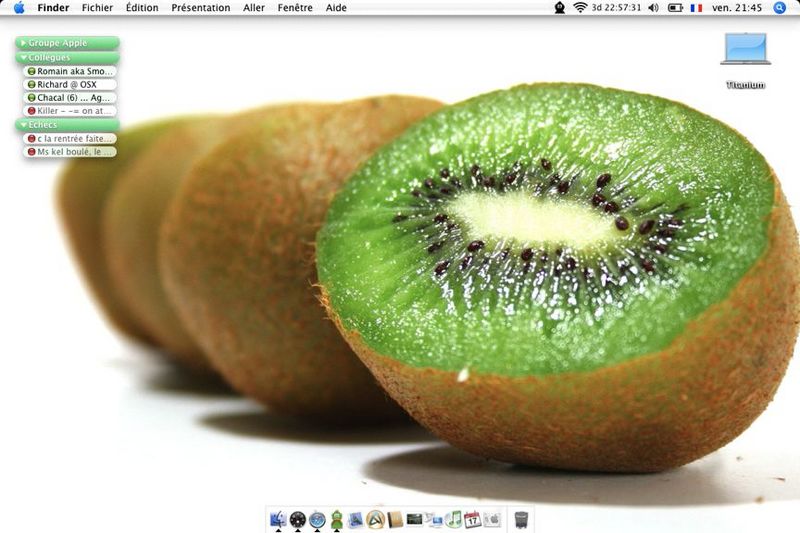
Task: Open the Édition menu
Action: 142,8
